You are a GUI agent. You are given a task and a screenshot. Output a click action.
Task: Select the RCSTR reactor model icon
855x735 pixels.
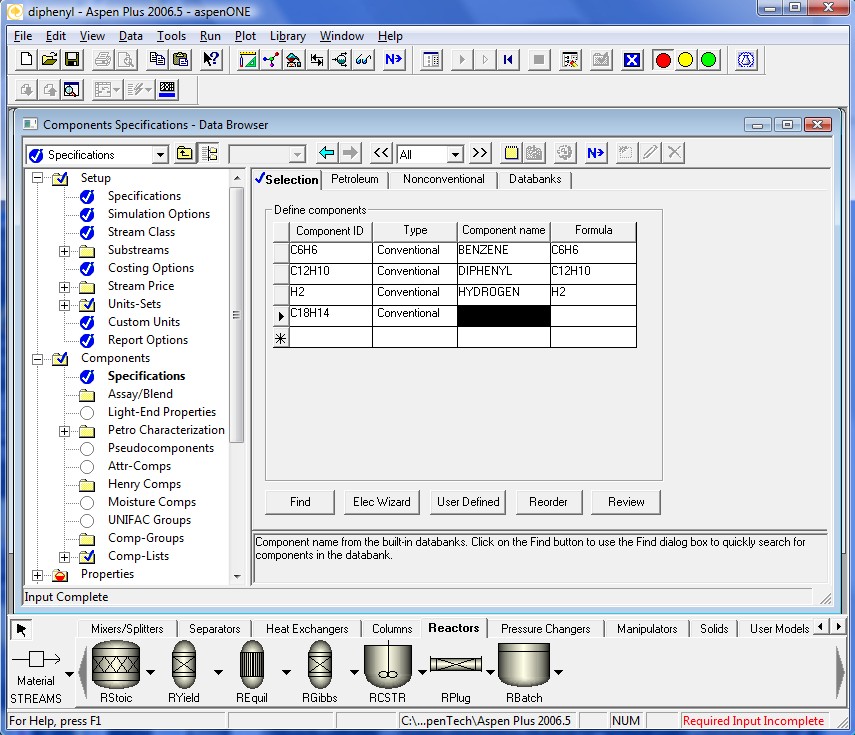pos(388,663)
